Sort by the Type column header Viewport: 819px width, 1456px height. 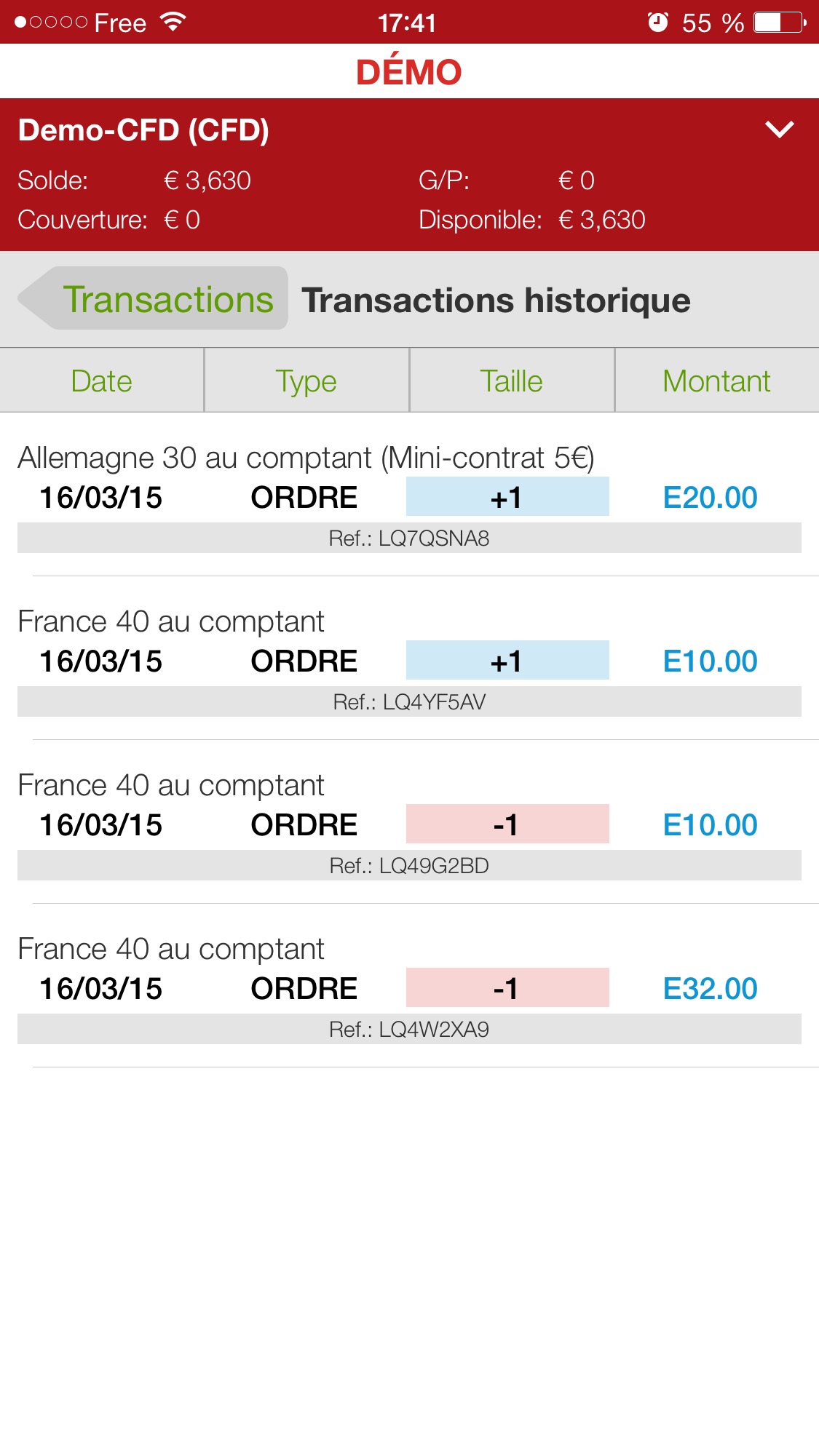(x=306, y=381)
